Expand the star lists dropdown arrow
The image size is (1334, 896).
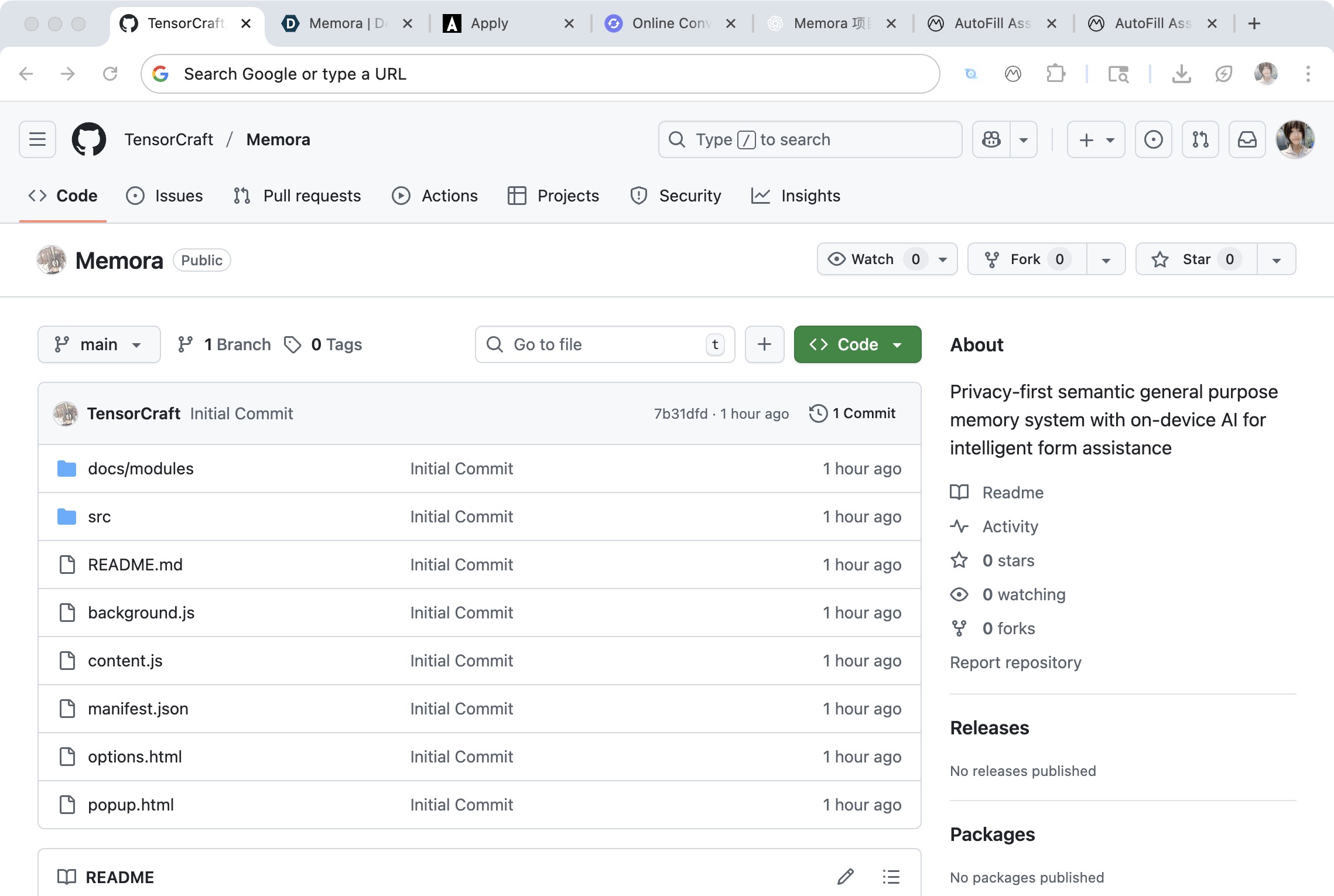point(1277,259)
